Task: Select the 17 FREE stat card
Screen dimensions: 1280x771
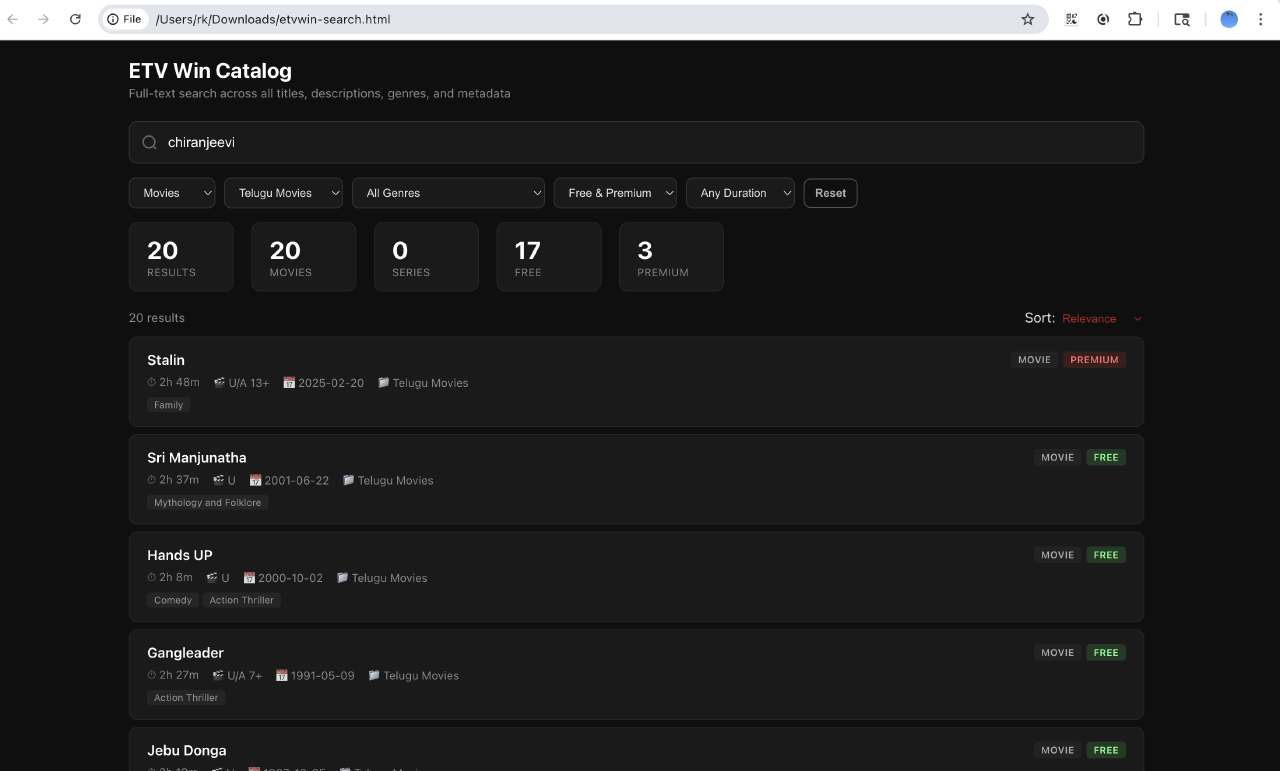Action: tap(548, 256)
